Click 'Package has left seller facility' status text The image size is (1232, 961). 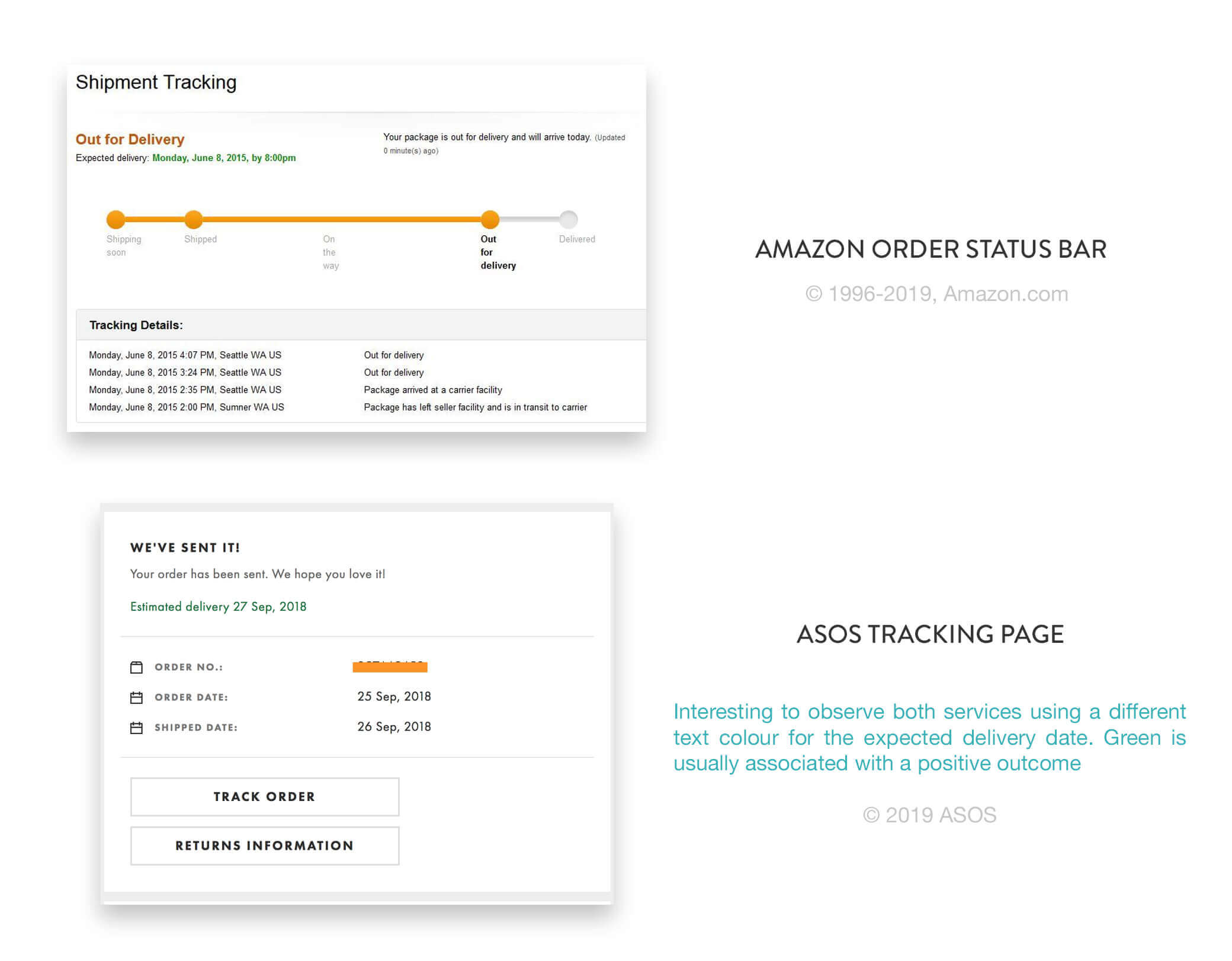pyautogui.click(x=475, y=407)
